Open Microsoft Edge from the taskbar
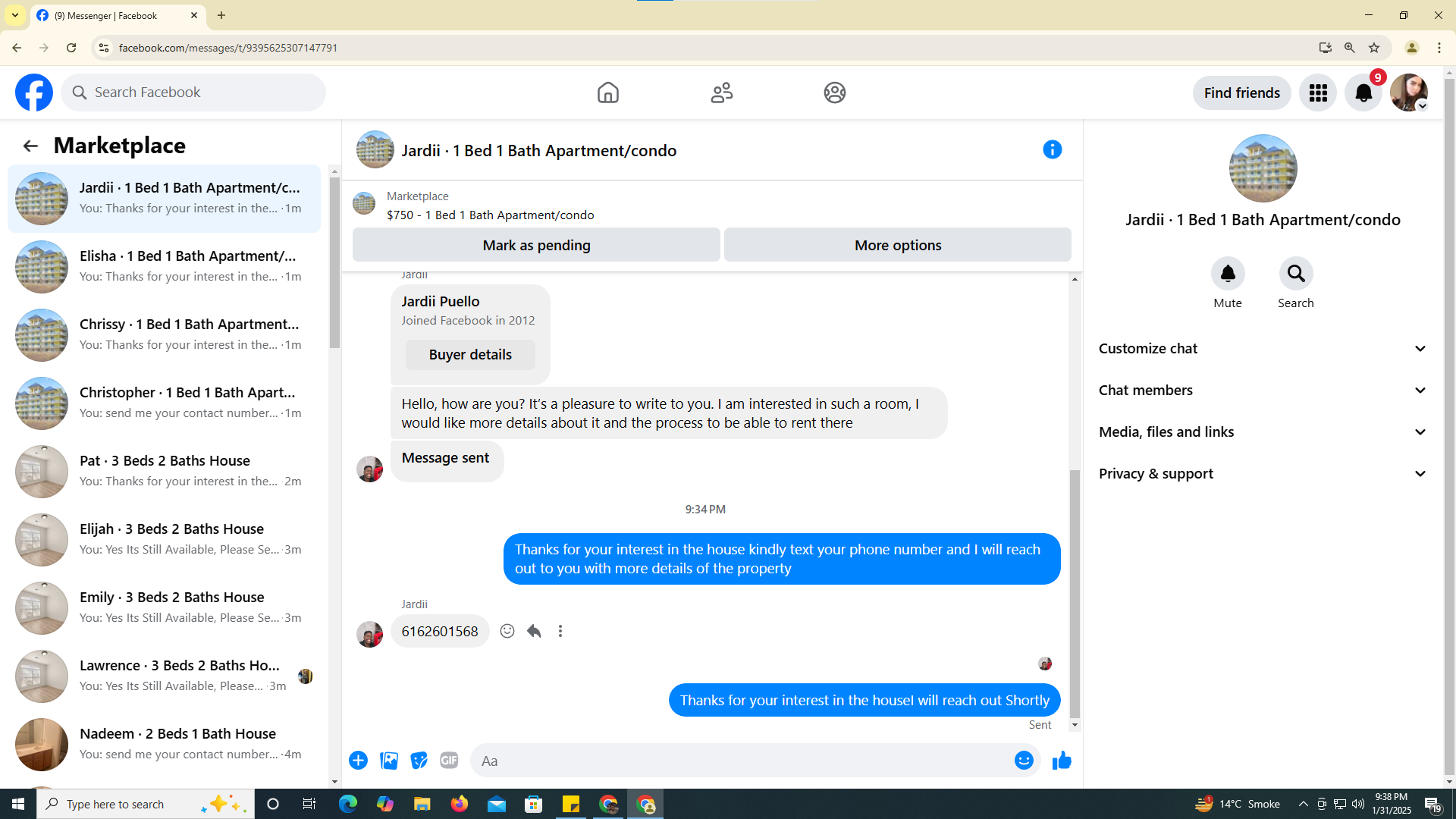This screenshot has width=1456, height=819. 347,804
